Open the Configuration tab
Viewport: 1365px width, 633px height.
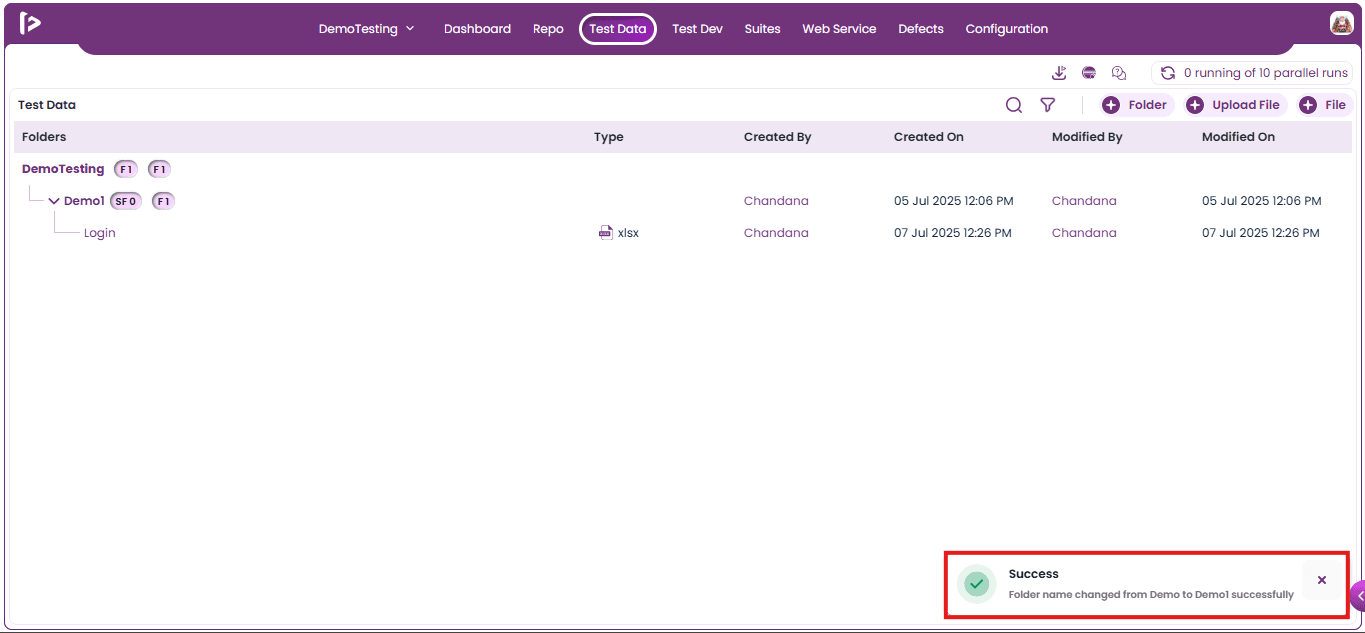click(x=1007, y=29)
